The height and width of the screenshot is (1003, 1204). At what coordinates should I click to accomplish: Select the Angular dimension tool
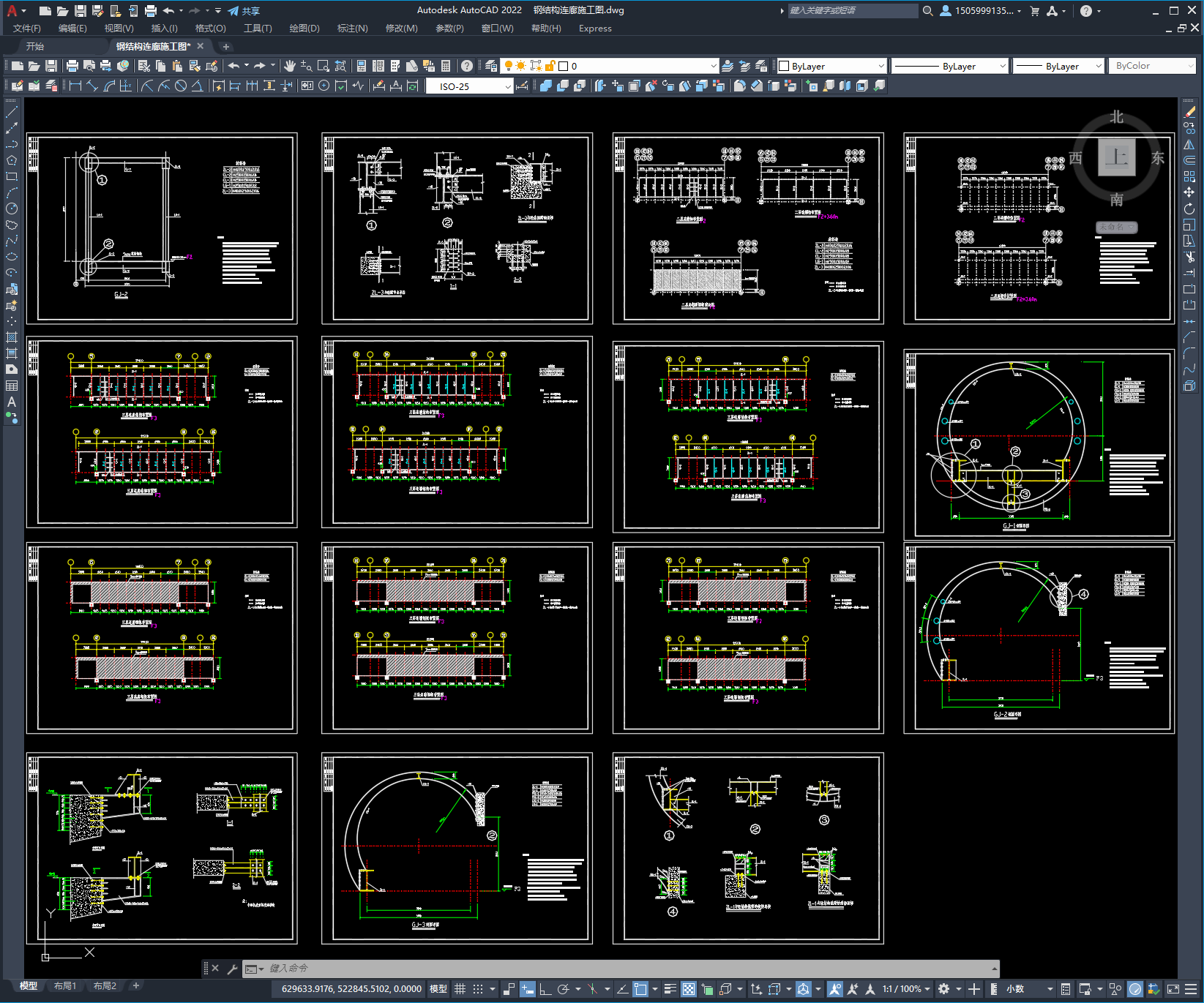[x=198, y=86]
